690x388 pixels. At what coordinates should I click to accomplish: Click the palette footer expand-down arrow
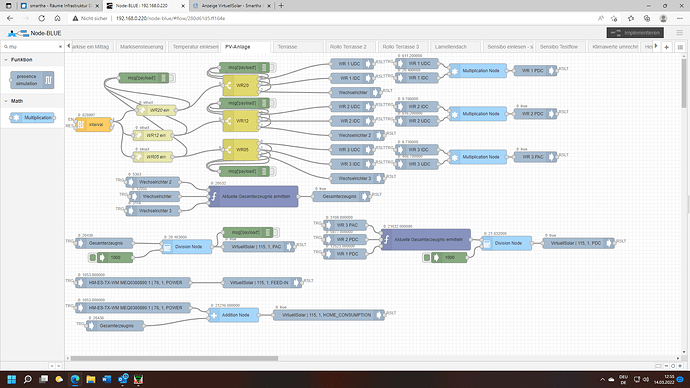58,366
